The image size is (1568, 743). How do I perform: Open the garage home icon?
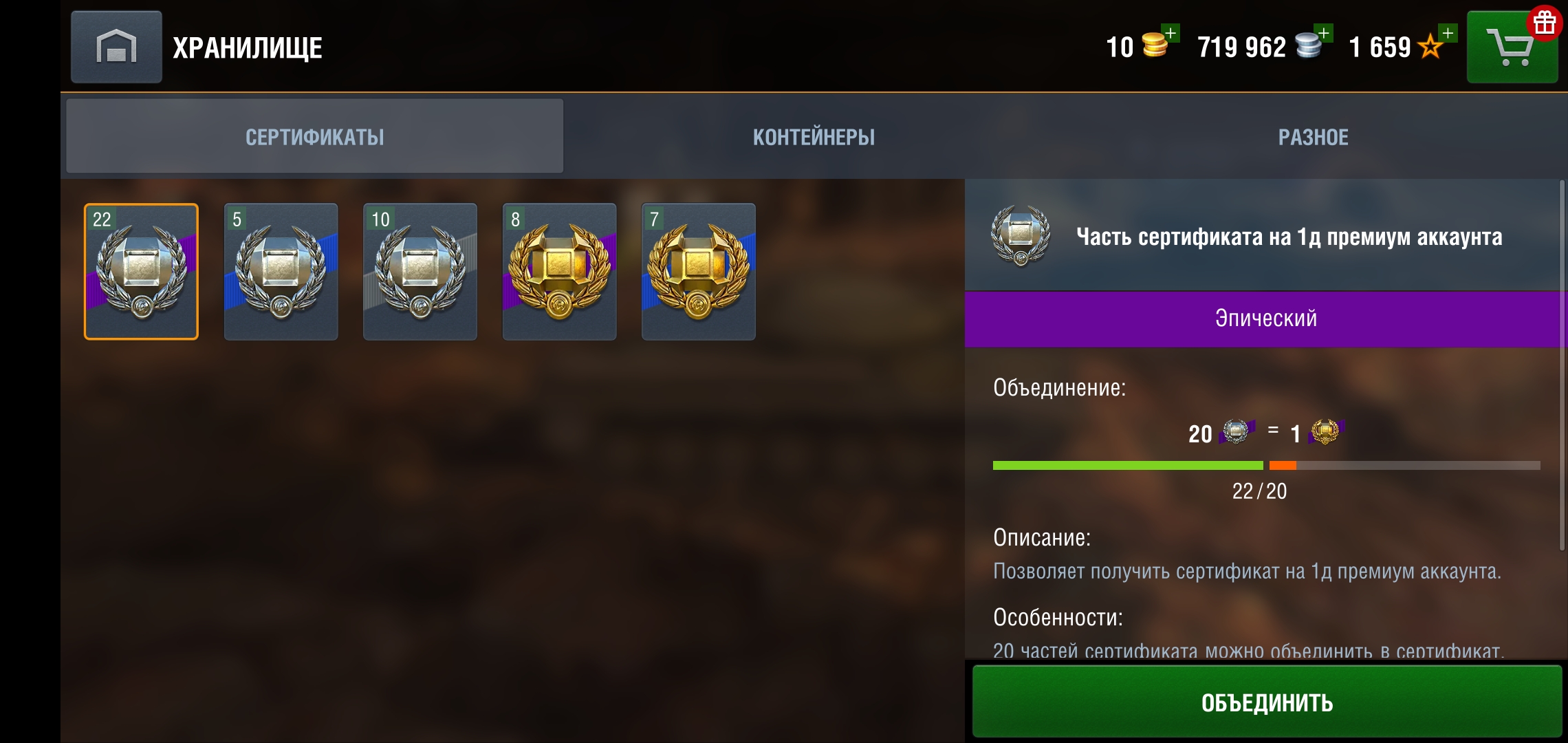(116, 47)
